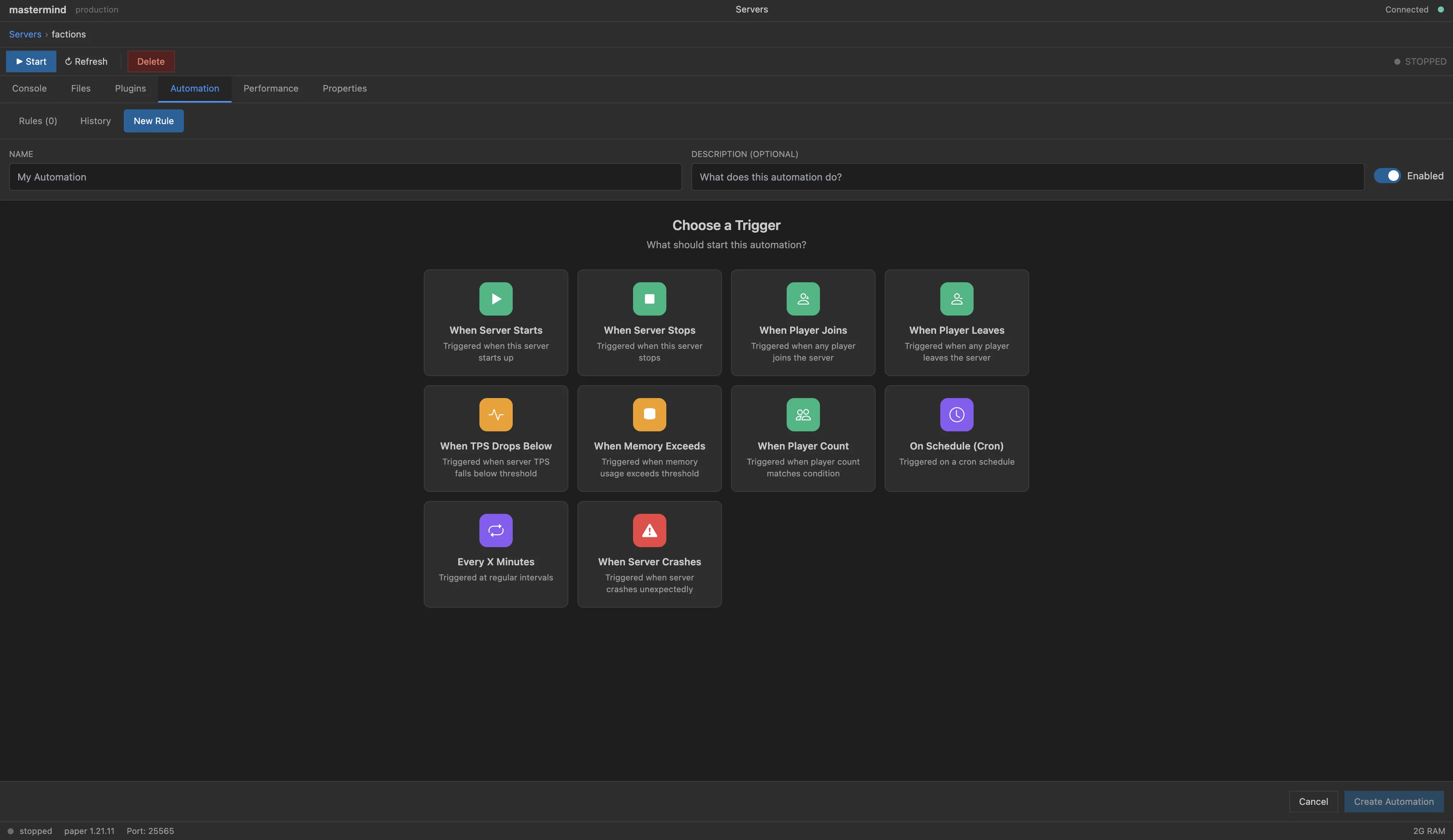Focus the Name input field

pyautogui.click(x=345, y=177)
